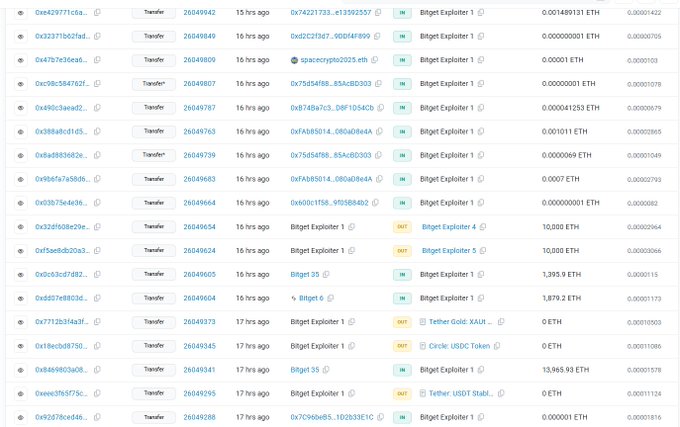
Task: Copy the Circle: USDC Token address
Action: pos(497,346)
